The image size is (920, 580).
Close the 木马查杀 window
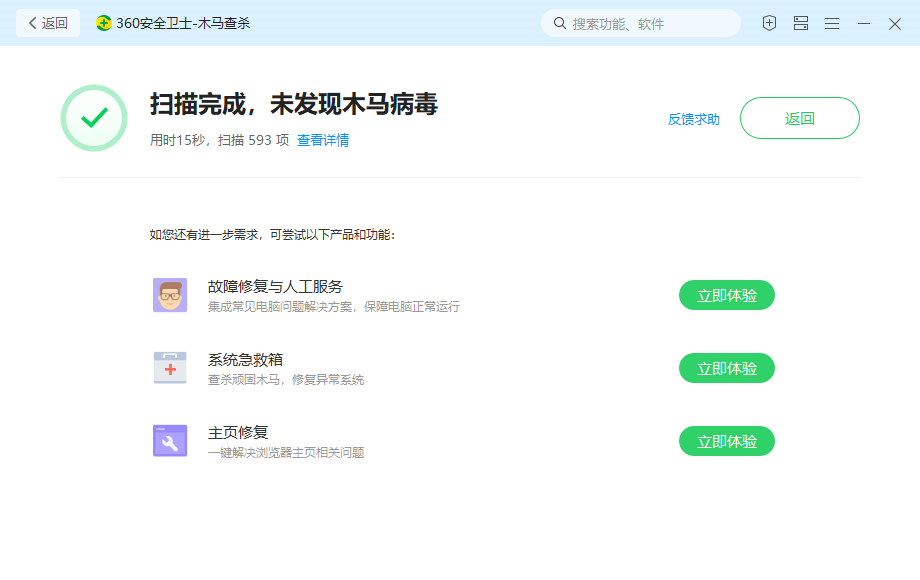click(x=895, y=23)
